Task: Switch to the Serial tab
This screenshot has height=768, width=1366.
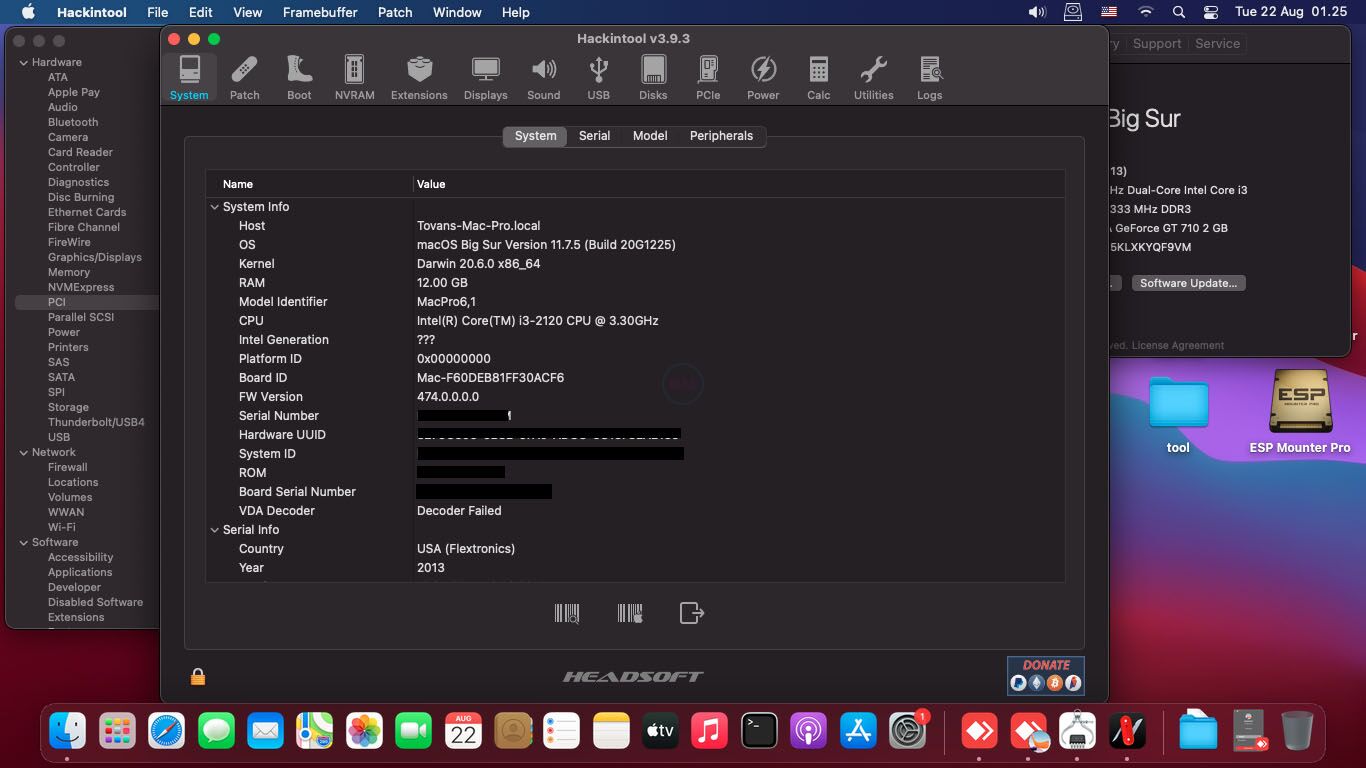Action: point(594,136)
